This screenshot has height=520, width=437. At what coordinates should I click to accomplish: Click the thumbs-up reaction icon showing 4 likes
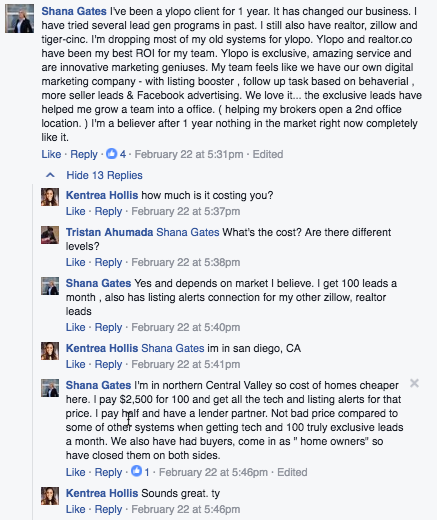point(111,154)
